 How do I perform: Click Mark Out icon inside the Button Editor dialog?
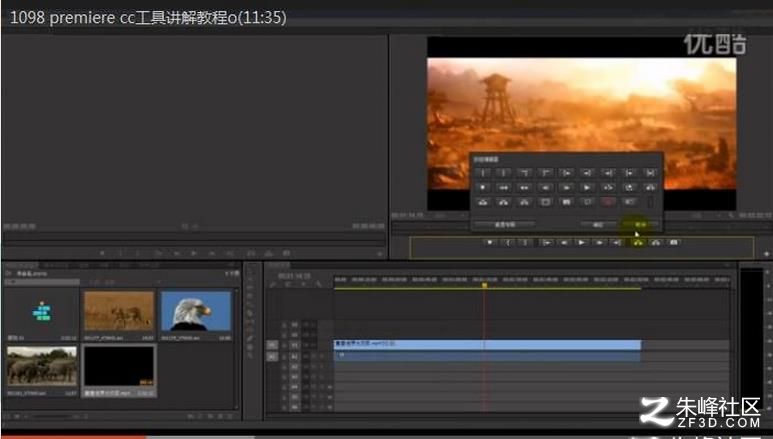pyautogui.click(x=504, y=173)
